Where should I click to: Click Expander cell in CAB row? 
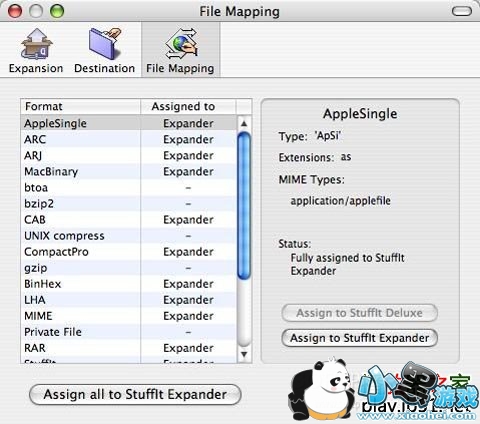[188, 220]
